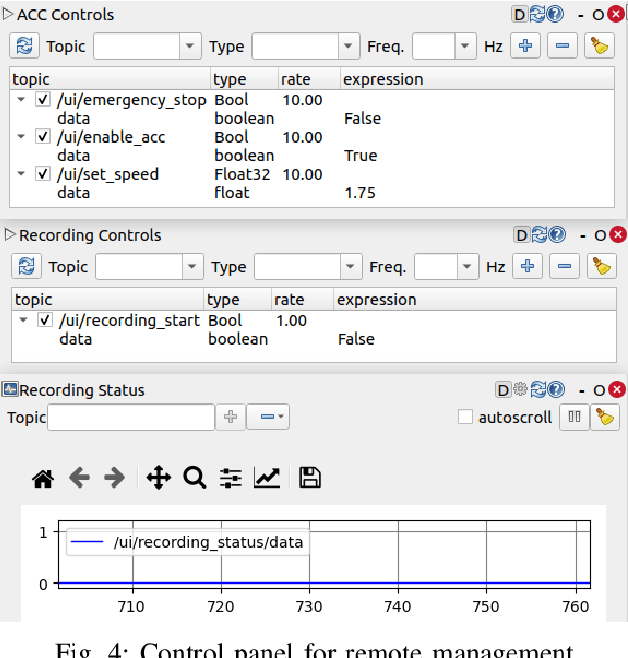
Task: Edit axis and curve parameters
Action: pyautogui.click(x=267, y=478)
